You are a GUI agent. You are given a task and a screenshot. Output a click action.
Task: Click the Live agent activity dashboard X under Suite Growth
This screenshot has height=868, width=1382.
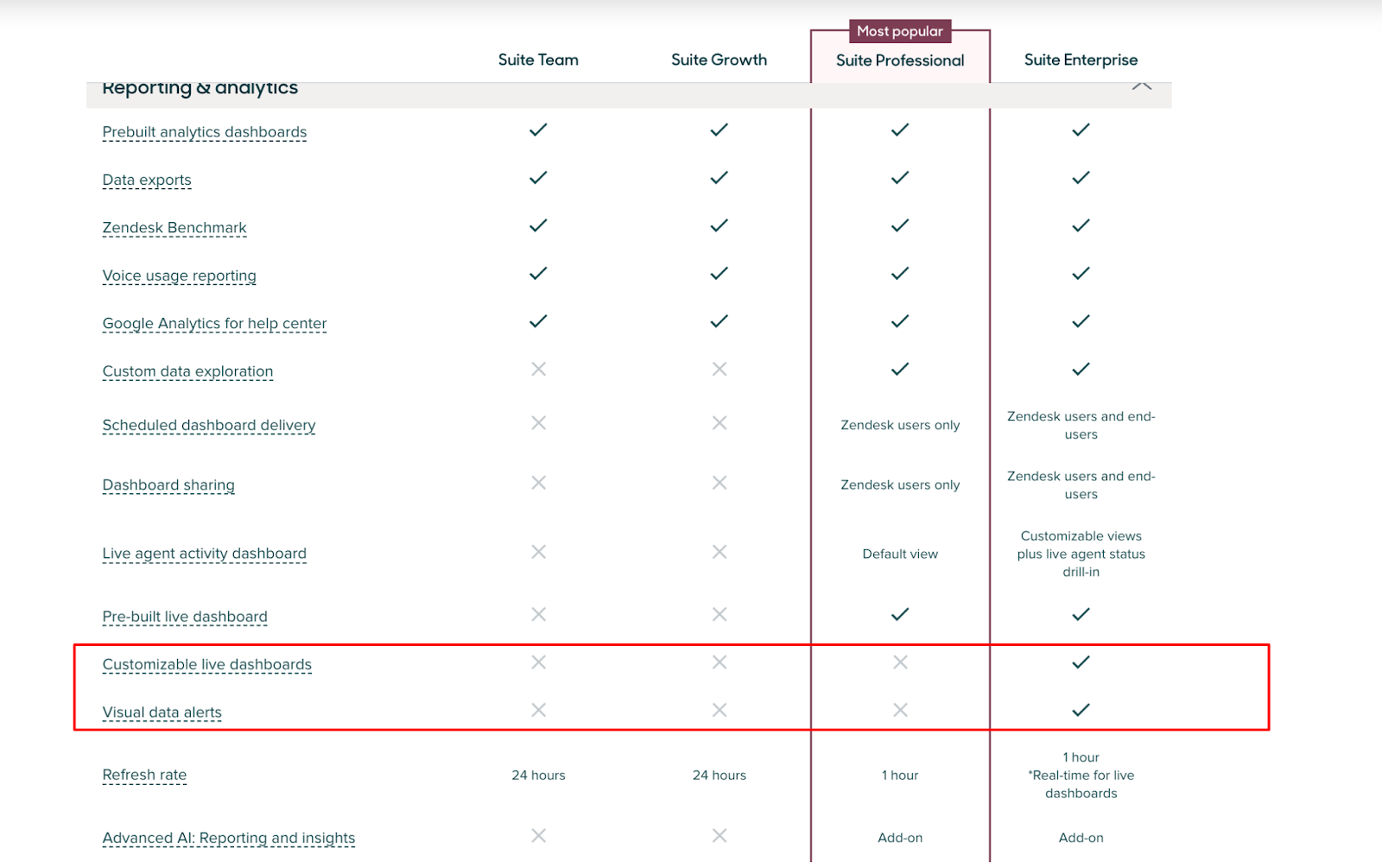tap(719, 551)
